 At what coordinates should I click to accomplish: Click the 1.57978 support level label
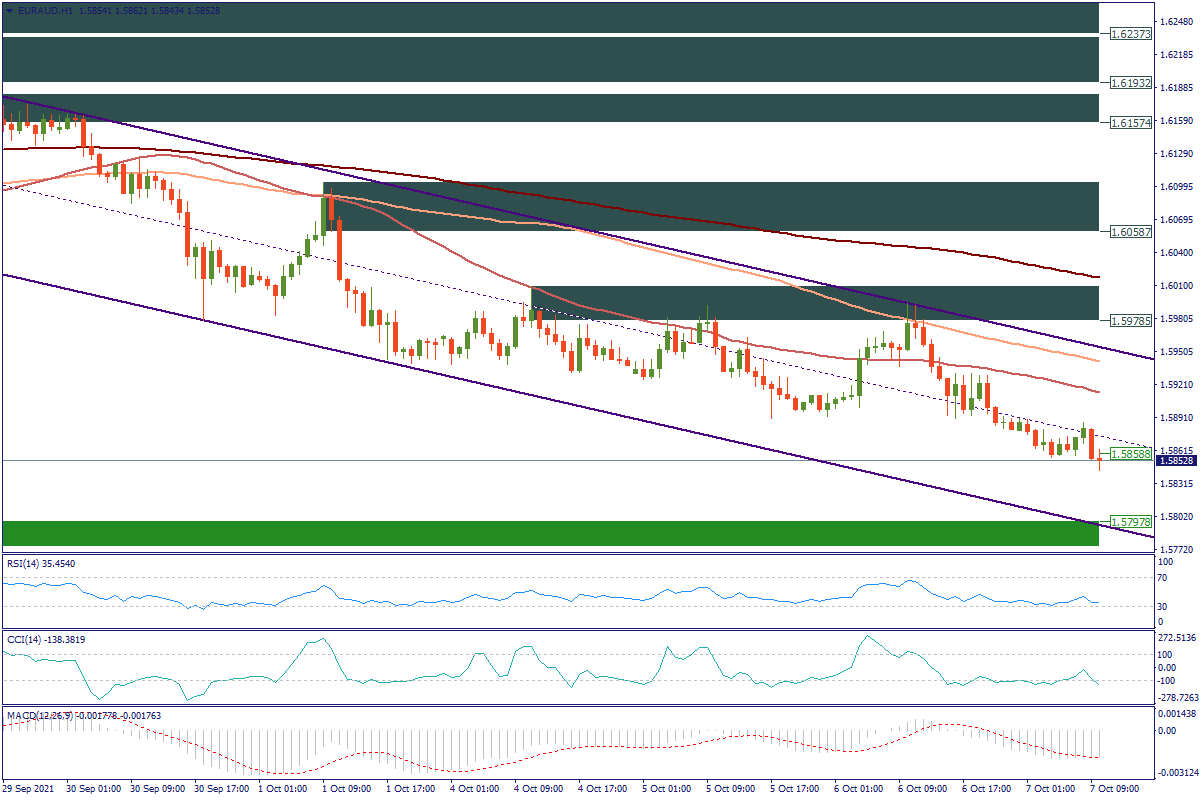(1131, 522)
